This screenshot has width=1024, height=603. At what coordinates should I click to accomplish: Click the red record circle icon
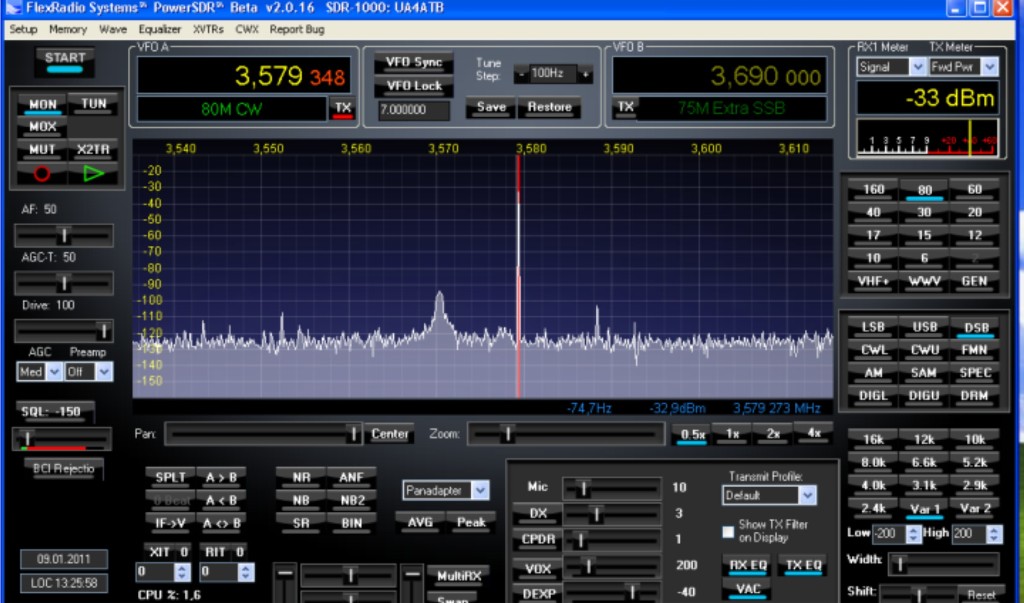coord(42,173)
